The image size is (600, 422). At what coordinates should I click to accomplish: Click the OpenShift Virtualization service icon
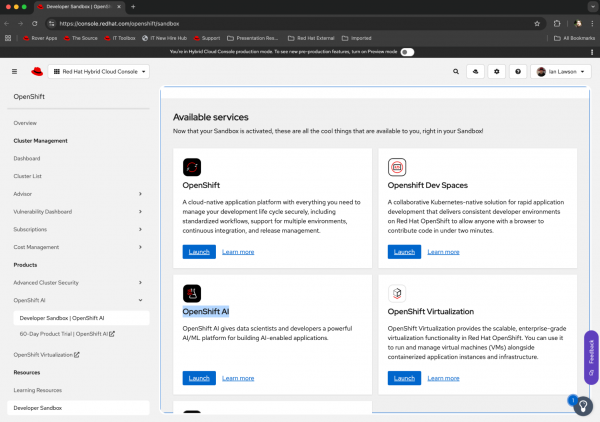tap(397, 293)
